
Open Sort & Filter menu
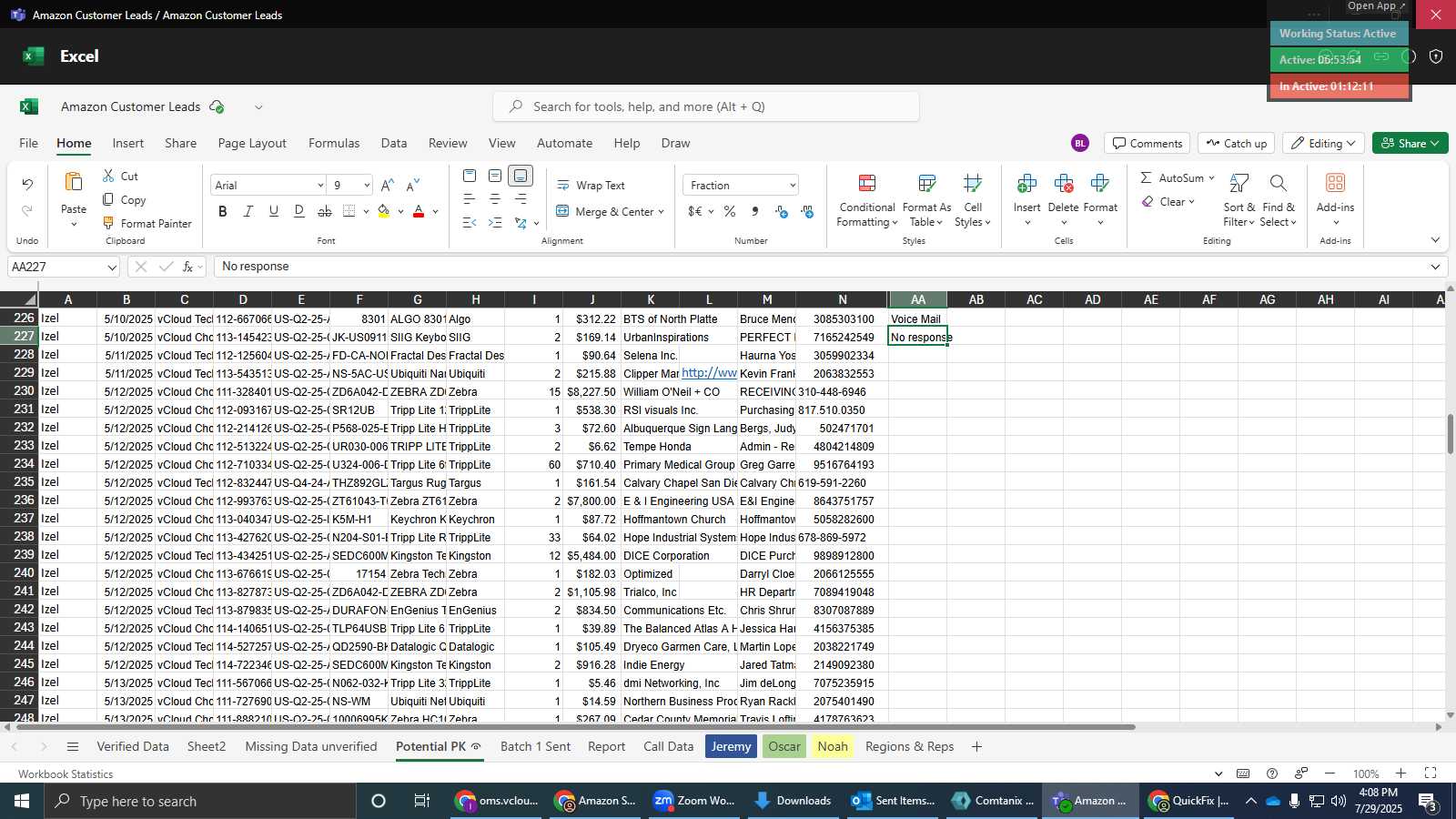pos(1239,200)
